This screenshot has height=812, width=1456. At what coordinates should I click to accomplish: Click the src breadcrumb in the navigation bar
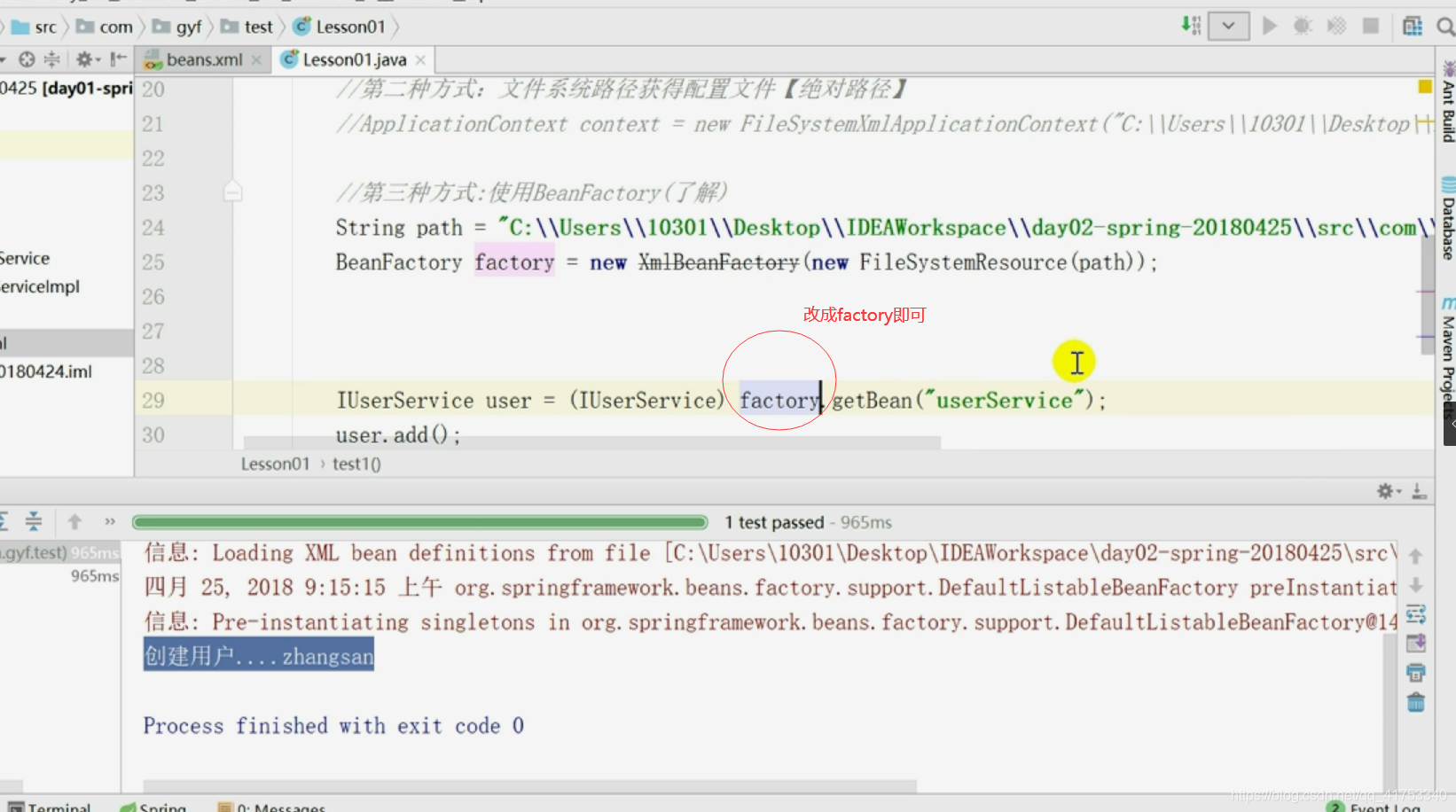[x=34, y=27]
